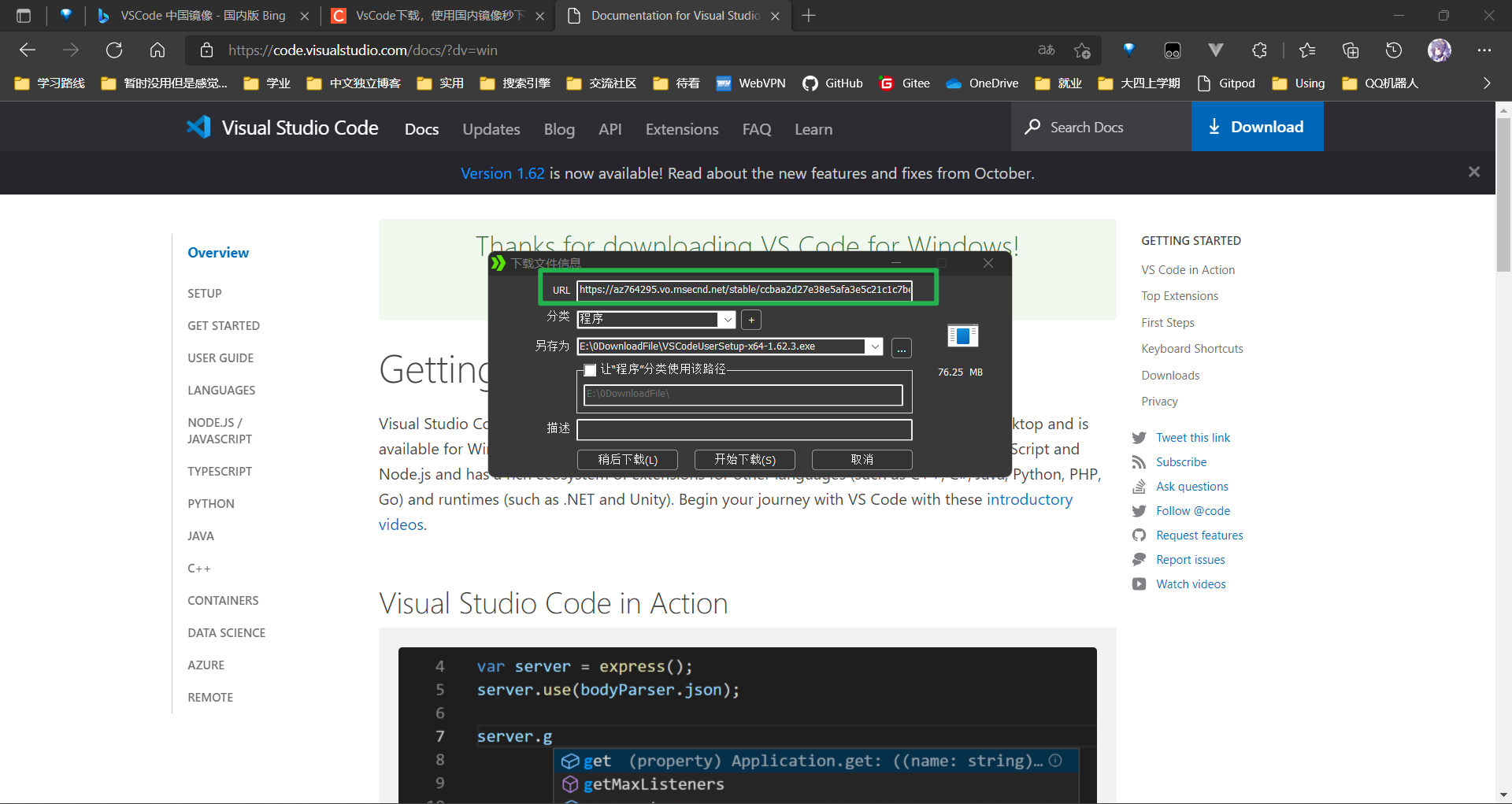Open the Report issues link
Screen dimensions: 1512x804
click(x=1191, y=560)
